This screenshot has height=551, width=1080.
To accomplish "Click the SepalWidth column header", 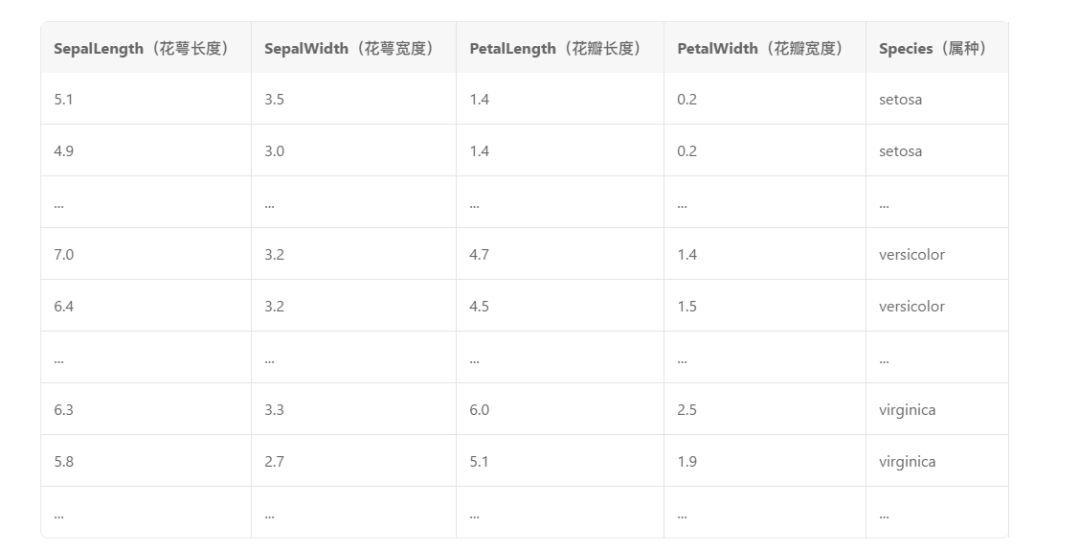I will point(349,49).
